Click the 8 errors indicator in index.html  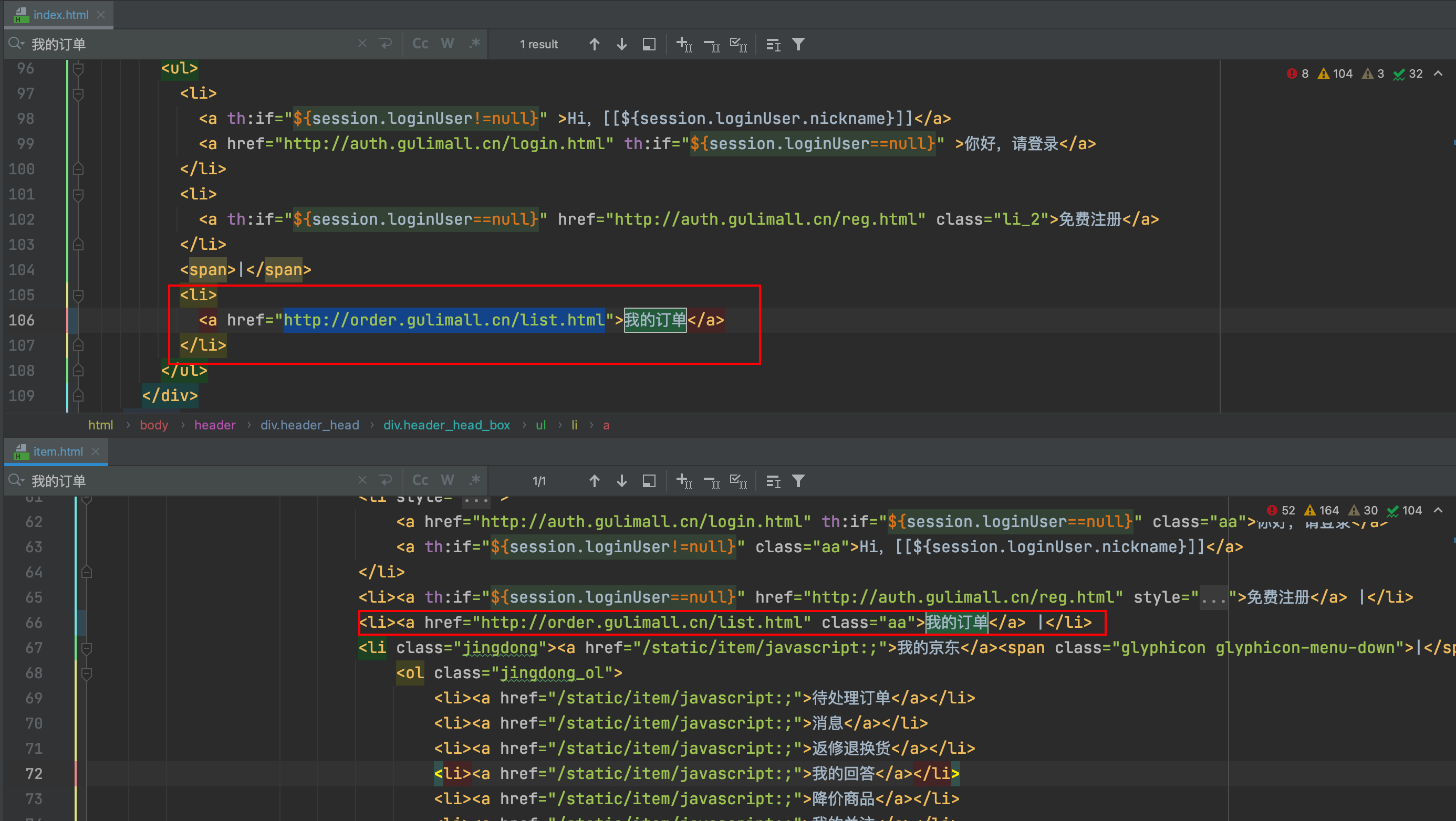pos(1297,73)
